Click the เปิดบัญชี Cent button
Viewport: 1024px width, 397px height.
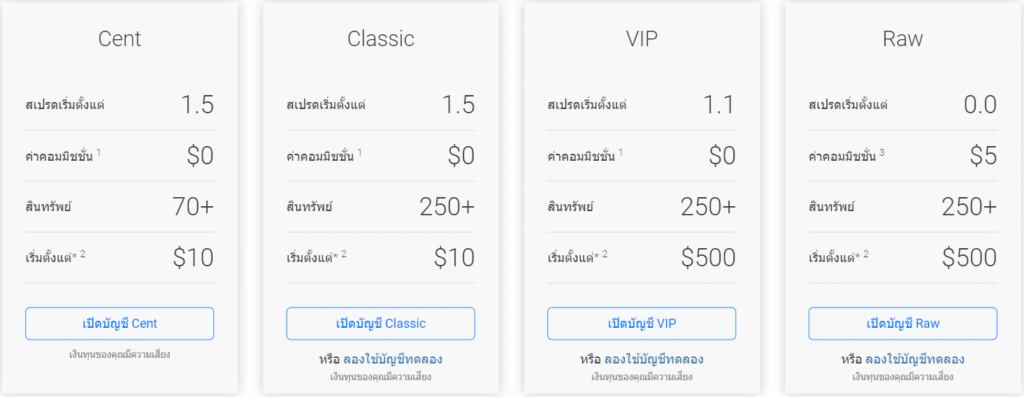pyautogui.click(x=120, y=324)
